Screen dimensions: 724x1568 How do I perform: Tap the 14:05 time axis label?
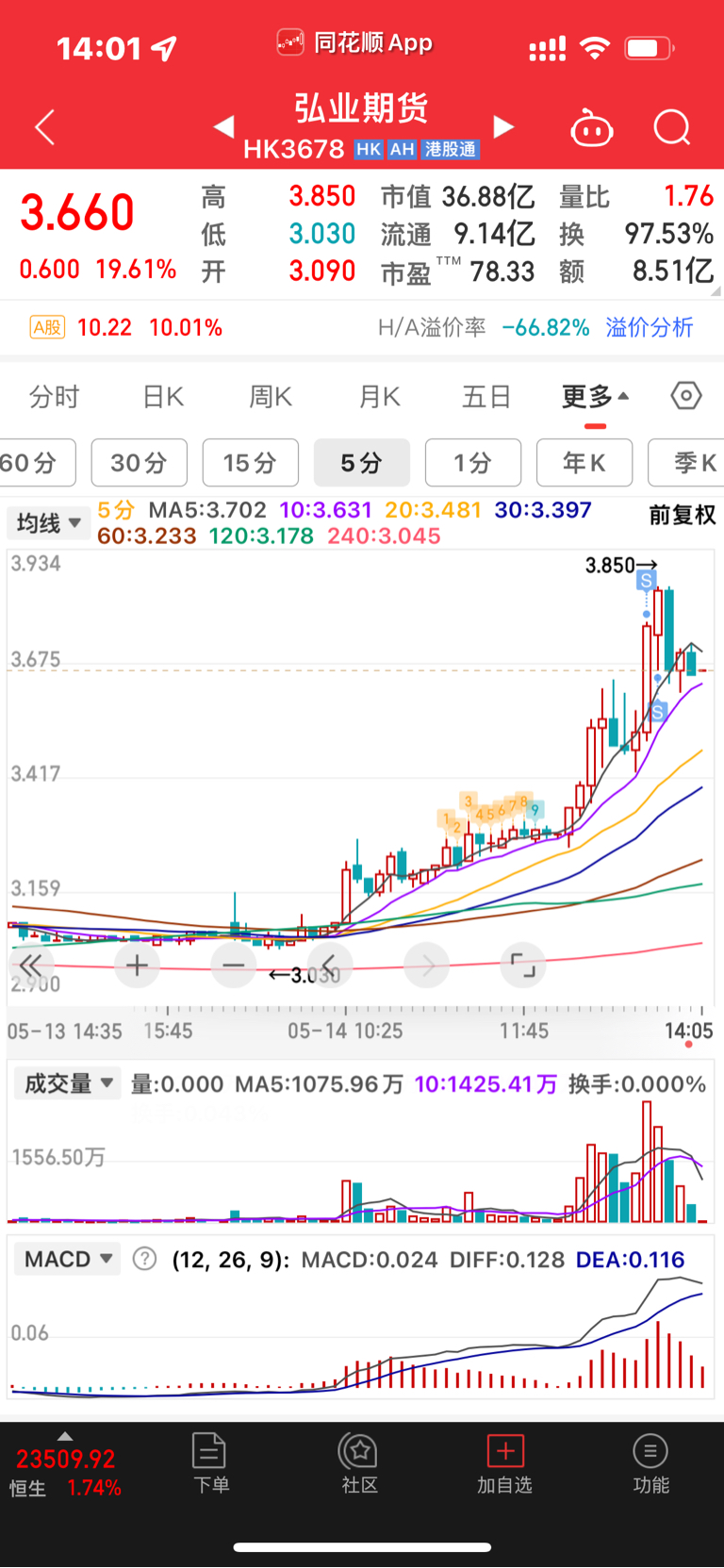click(x=688, y=1031)
